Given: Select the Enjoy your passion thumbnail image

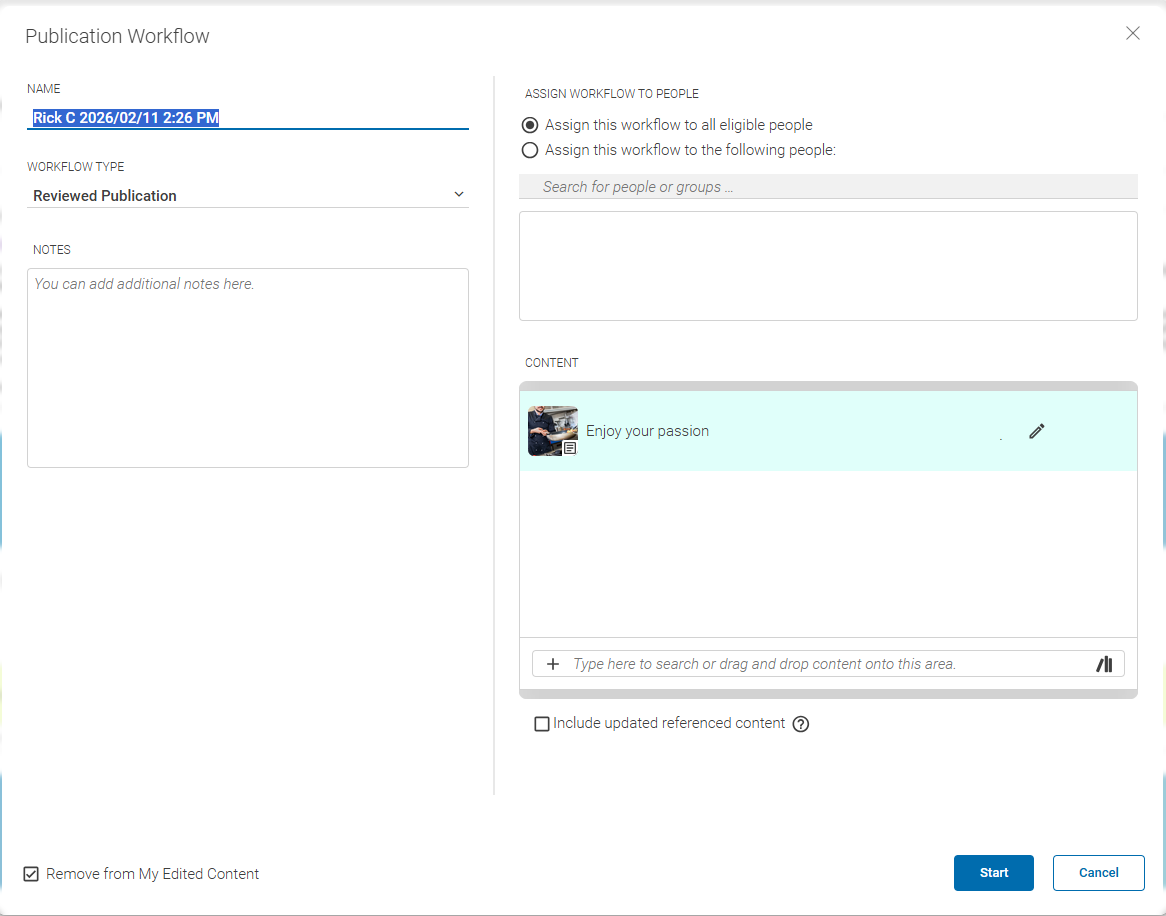Looking at the screenshot, I should click(552, 428).
